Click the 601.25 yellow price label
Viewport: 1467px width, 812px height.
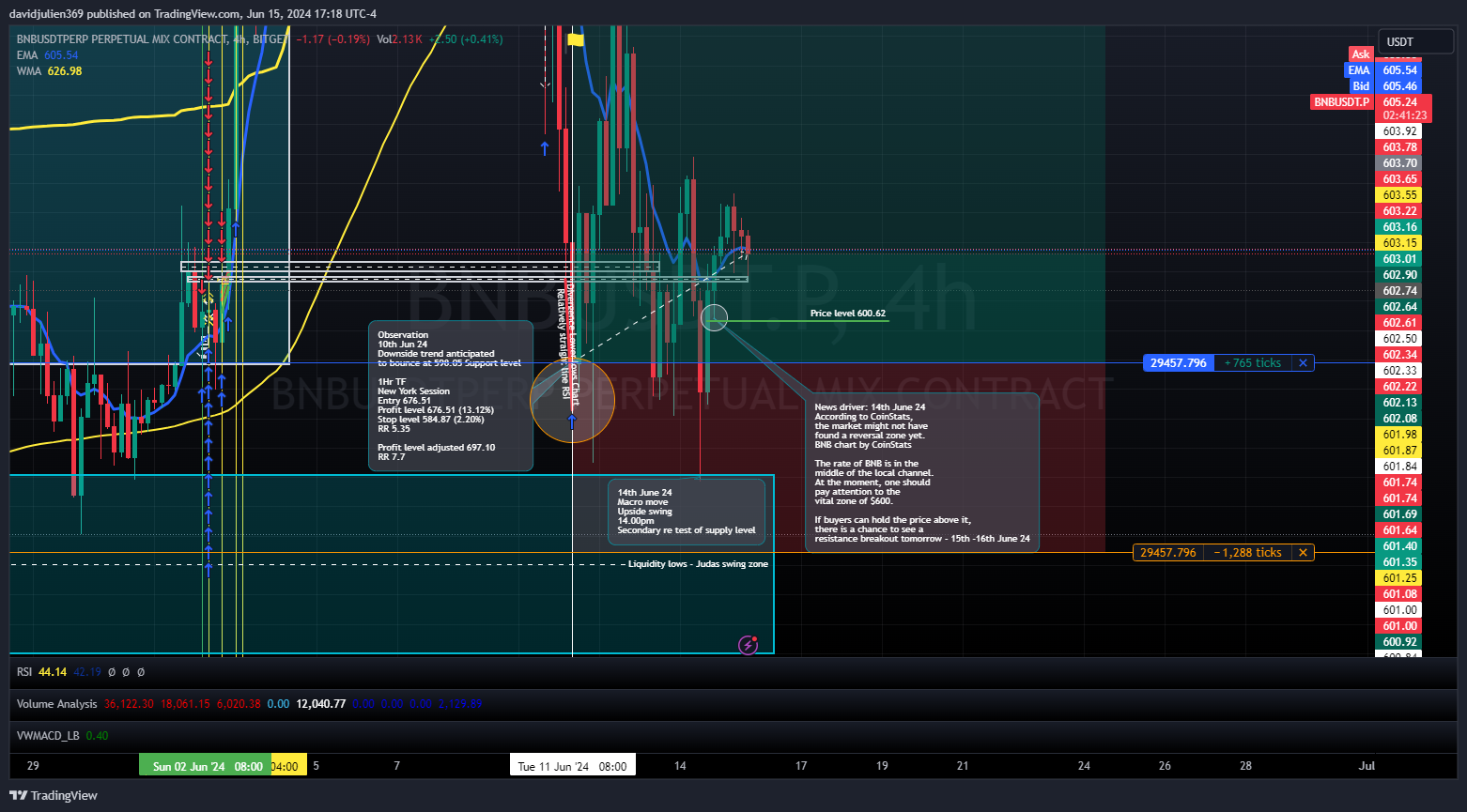(1399, 578)
